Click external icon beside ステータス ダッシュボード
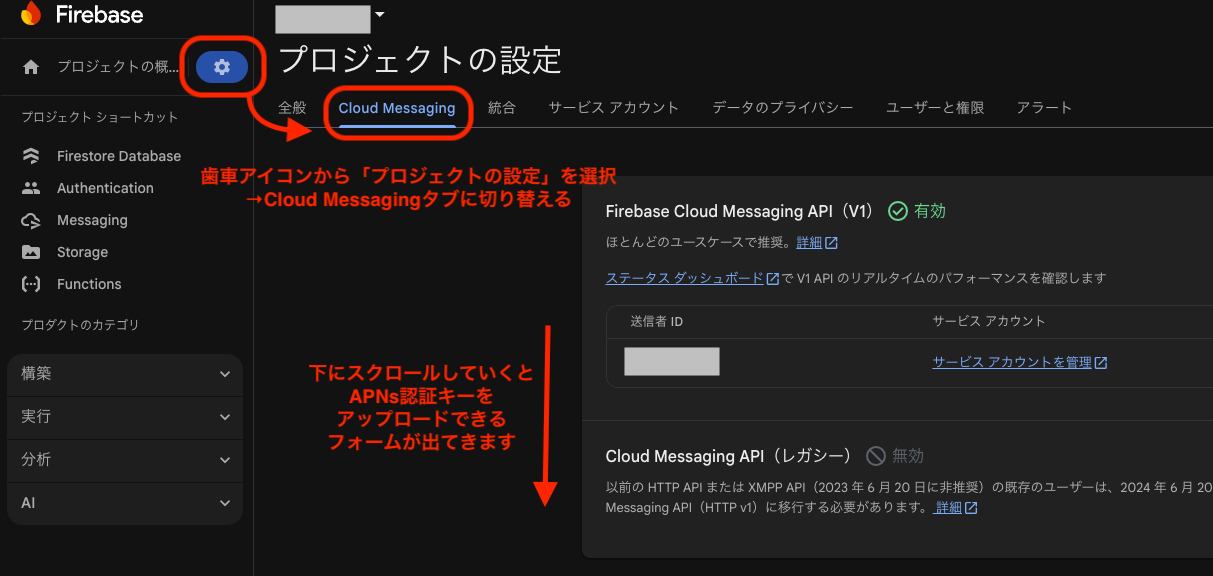The width and height of the screenshot is (1213, 576). coord(772,279)
